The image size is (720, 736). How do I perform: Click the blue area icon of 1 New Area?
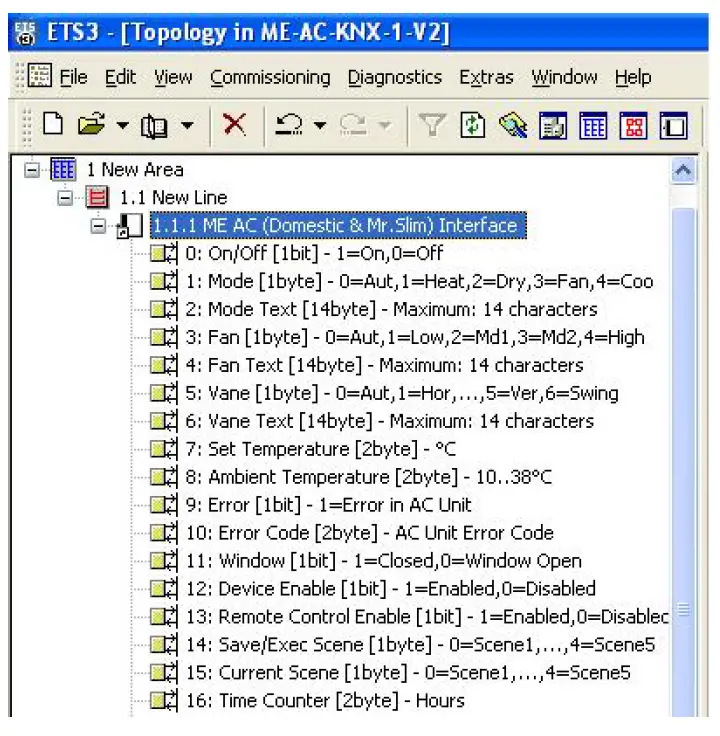point(63,169)
